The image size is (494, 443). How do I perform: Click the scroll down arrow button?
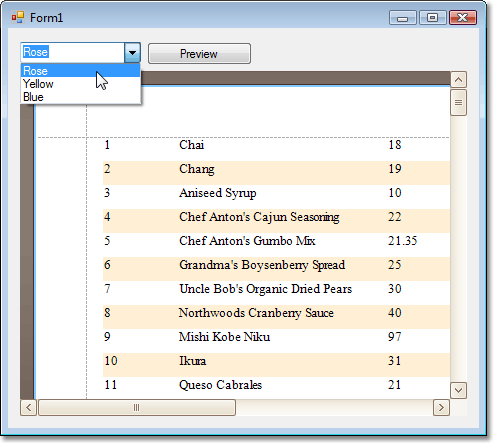(458, 390)
